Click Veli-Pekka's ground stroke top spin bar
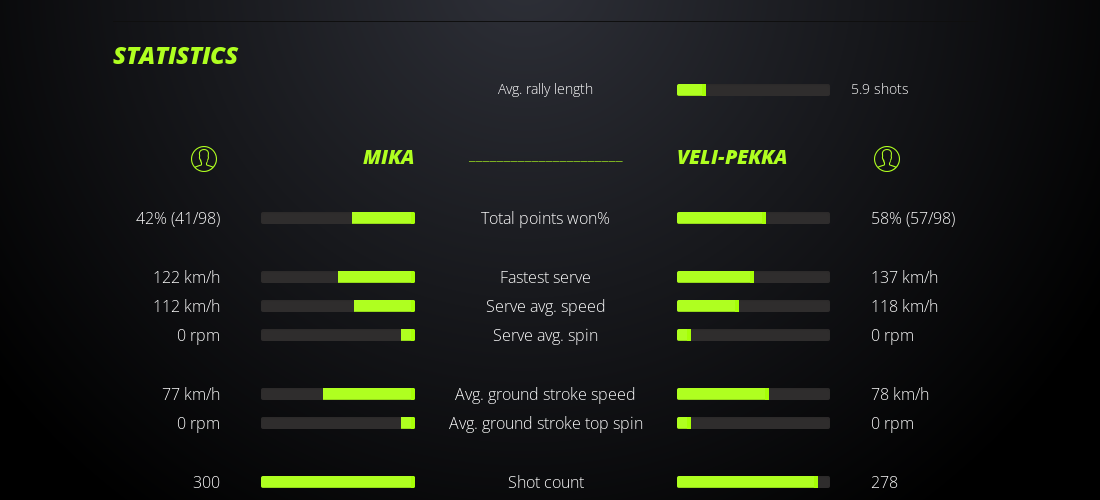The image size is (1100, 500). point(753,423)
